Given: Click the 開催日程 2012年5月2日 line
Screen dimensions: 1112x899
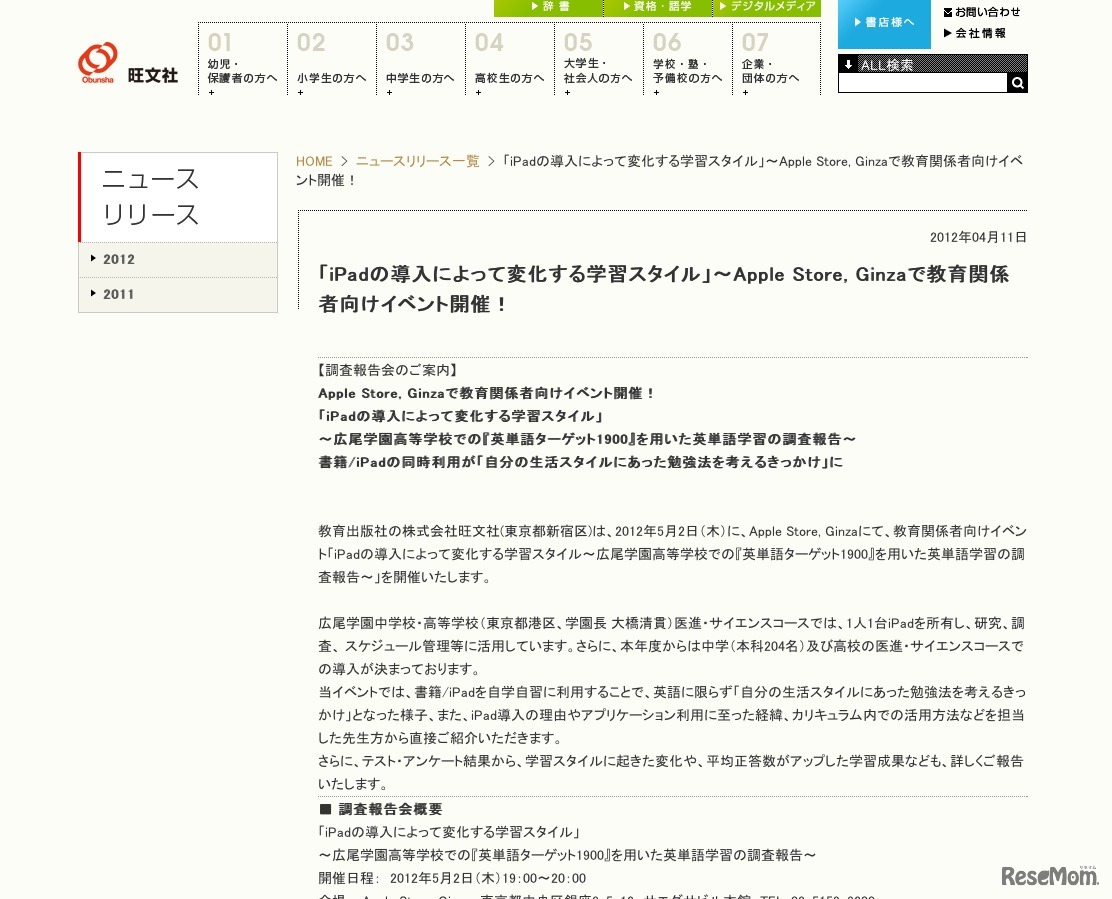Looking at the screenshot, I should click(x=452, y=878).
